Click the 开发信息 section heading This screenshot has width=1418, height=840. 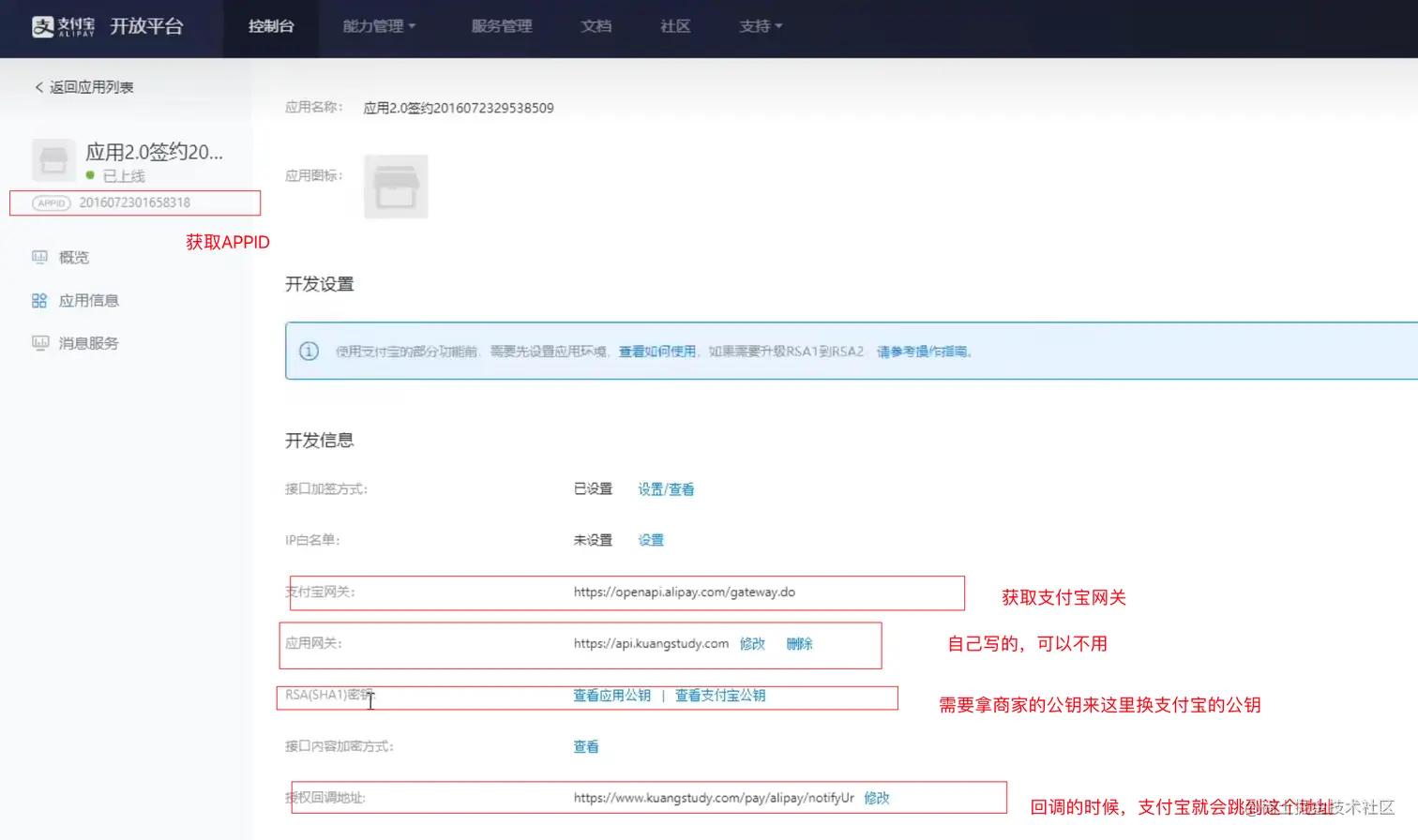[x=320, y=441]
